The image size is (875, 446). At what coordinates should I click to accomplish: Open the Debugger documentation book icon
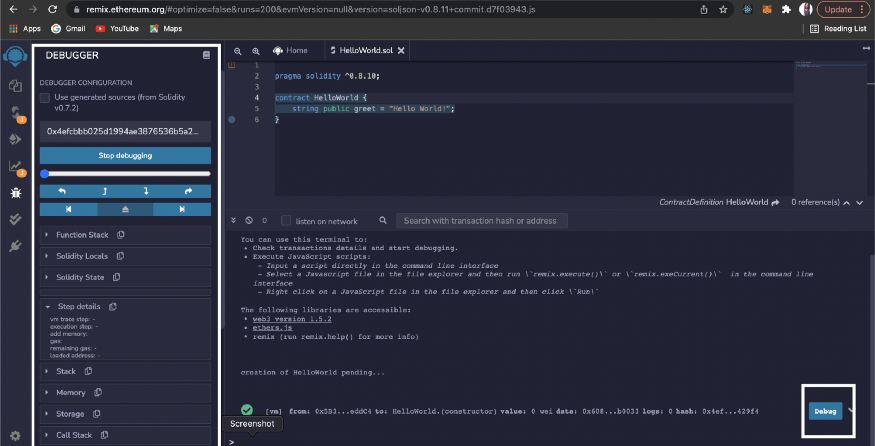tap(206, 55)
